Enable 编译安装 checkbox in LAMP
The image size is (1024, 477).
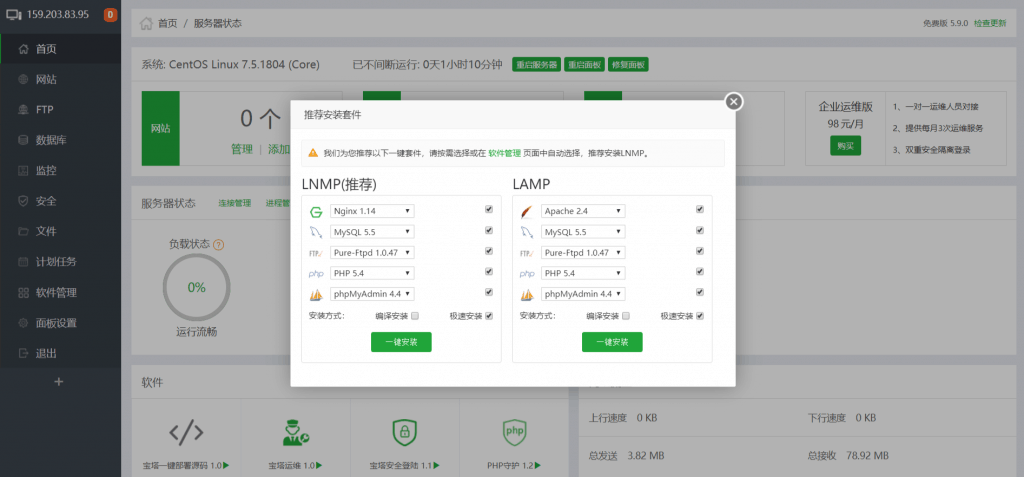626,316
